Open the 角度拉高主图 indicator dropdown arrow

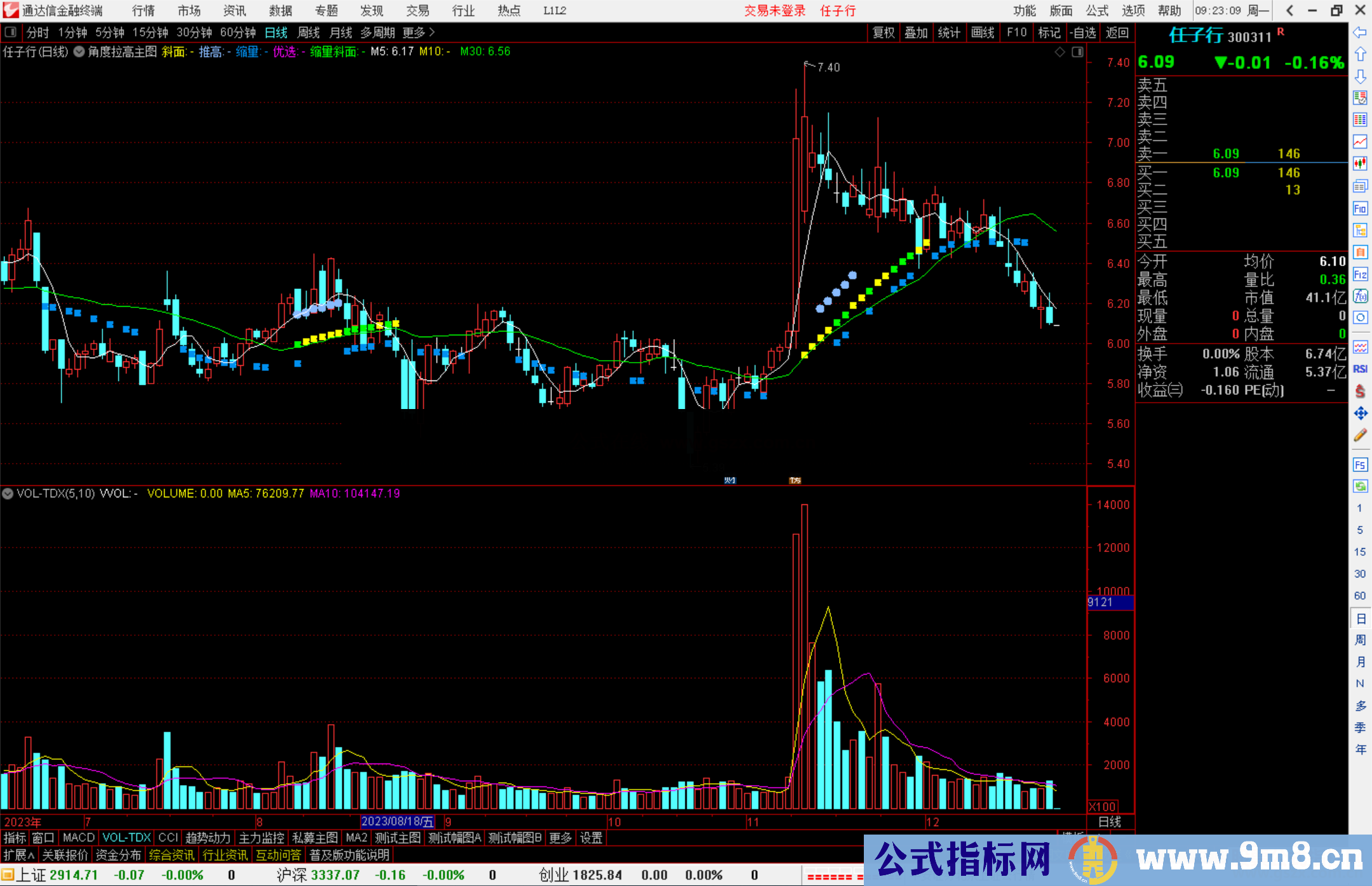coord(79,51)
